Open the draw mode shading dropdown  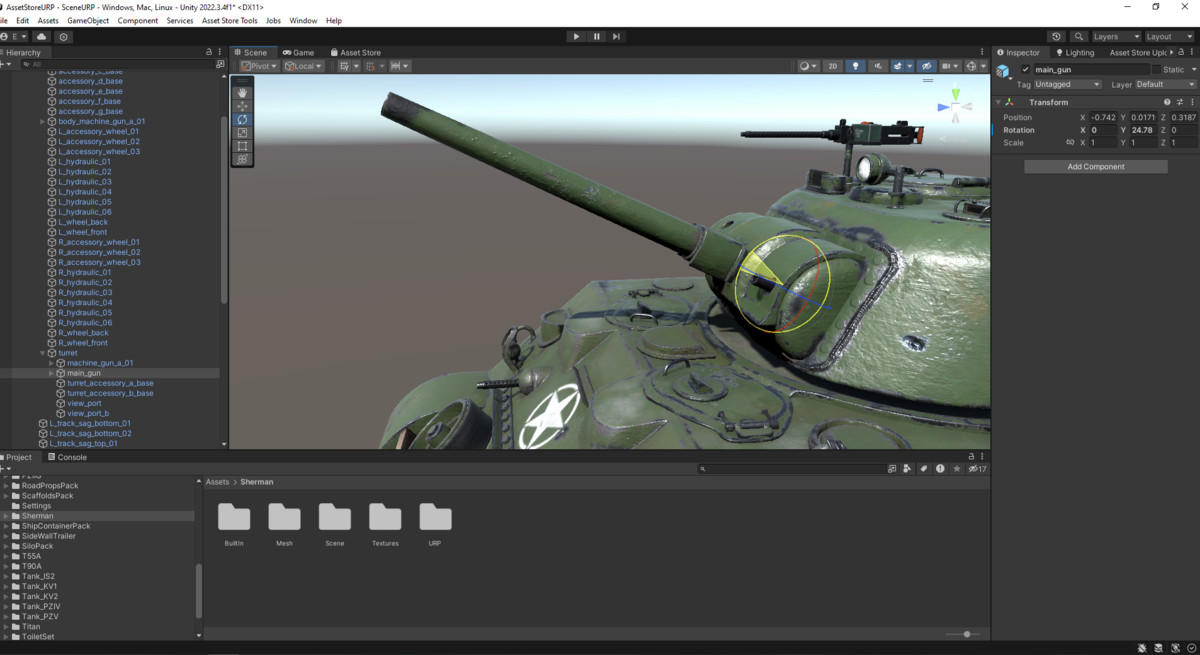pos(809,66)
